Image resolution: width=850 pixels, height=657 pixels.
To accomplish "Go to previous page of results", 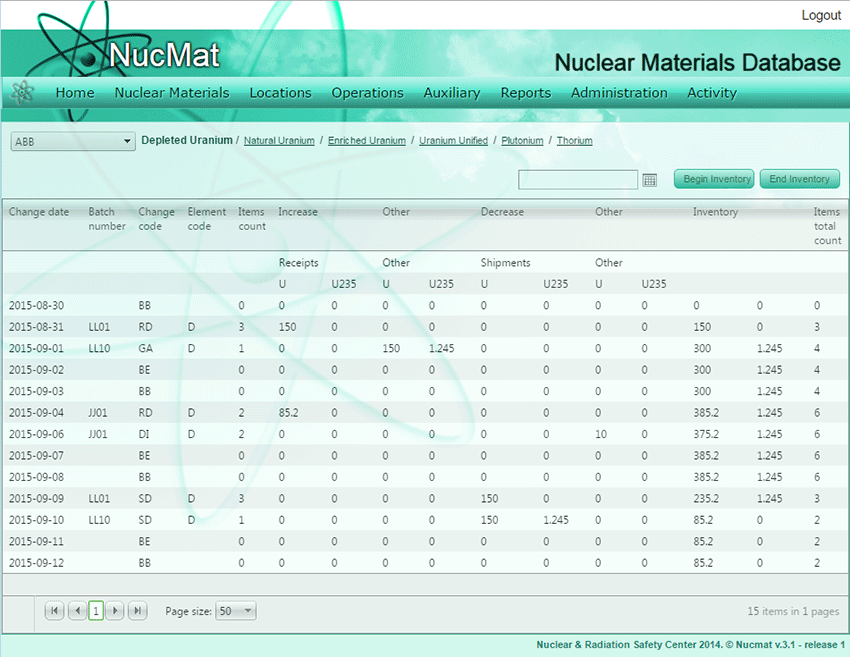I will (x=76, y=611).
